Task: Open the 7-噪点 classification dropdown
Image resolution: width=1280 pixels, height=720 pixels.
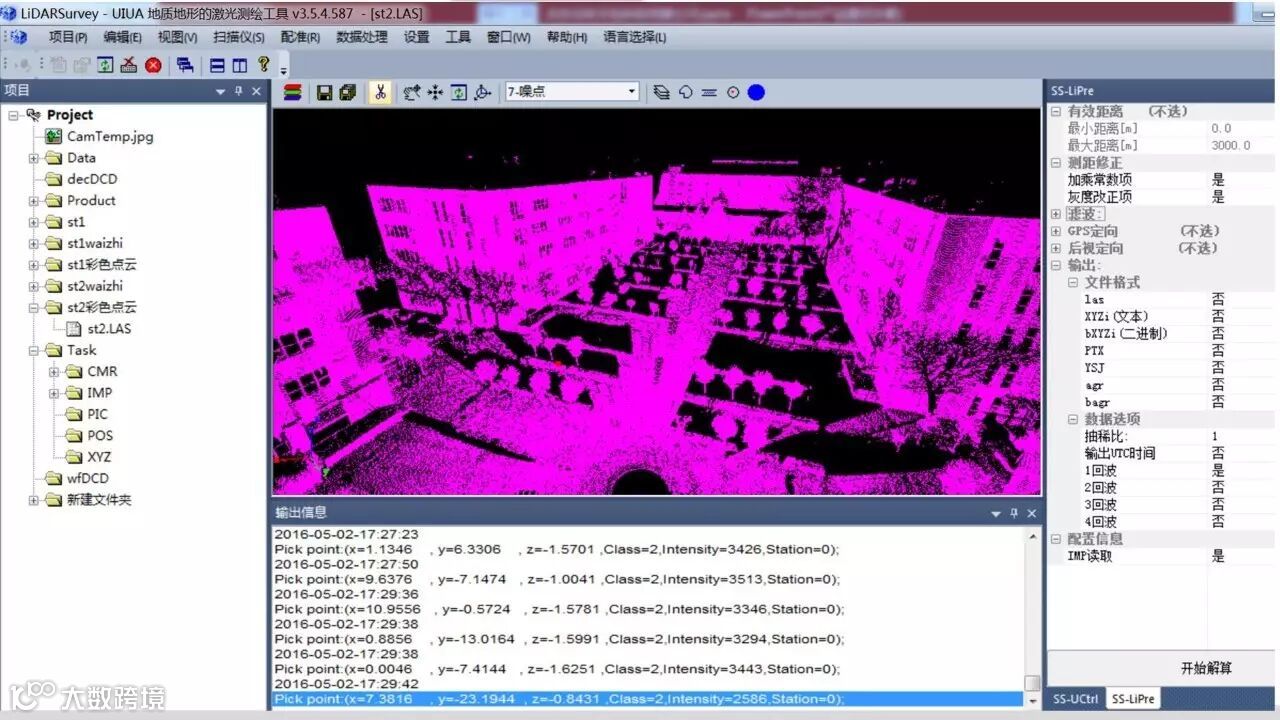Action: pos(631,92)
